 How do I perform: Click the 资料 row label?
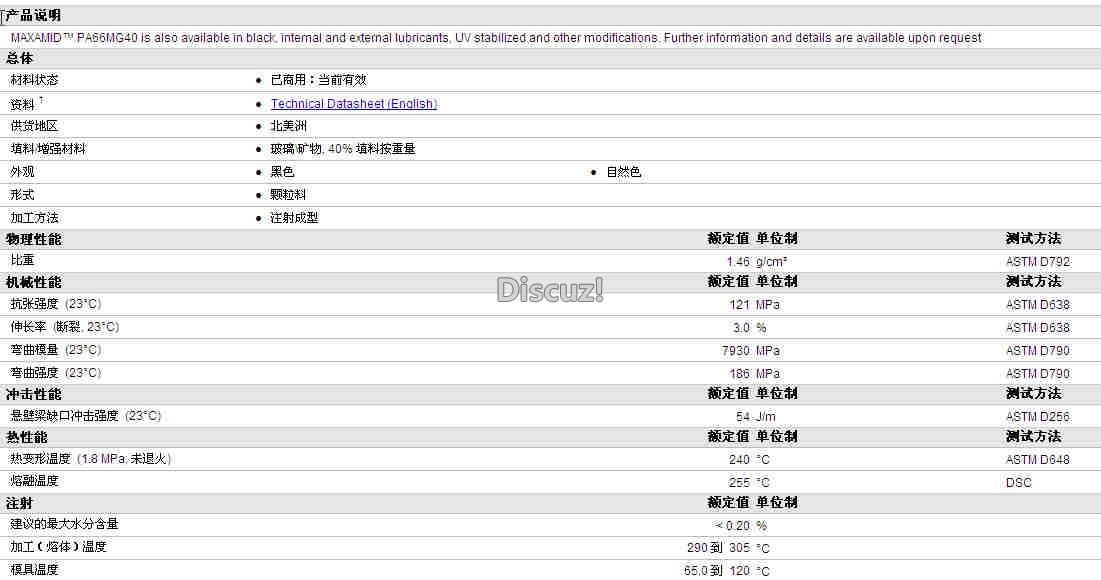22,105
